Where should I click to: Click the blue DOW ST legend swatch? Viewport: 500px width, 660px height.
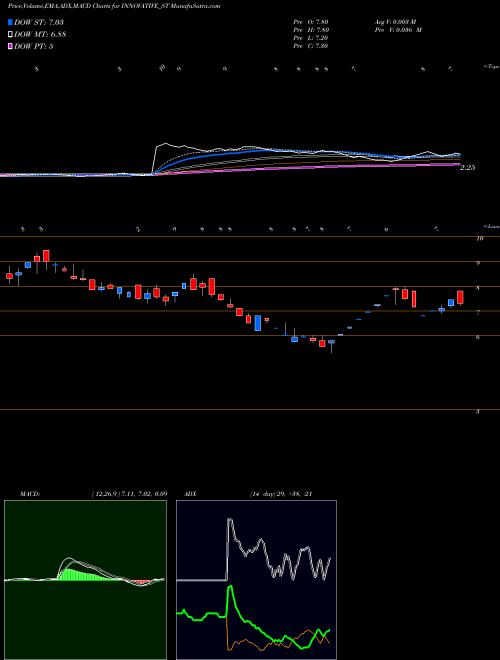coord(10,22)
